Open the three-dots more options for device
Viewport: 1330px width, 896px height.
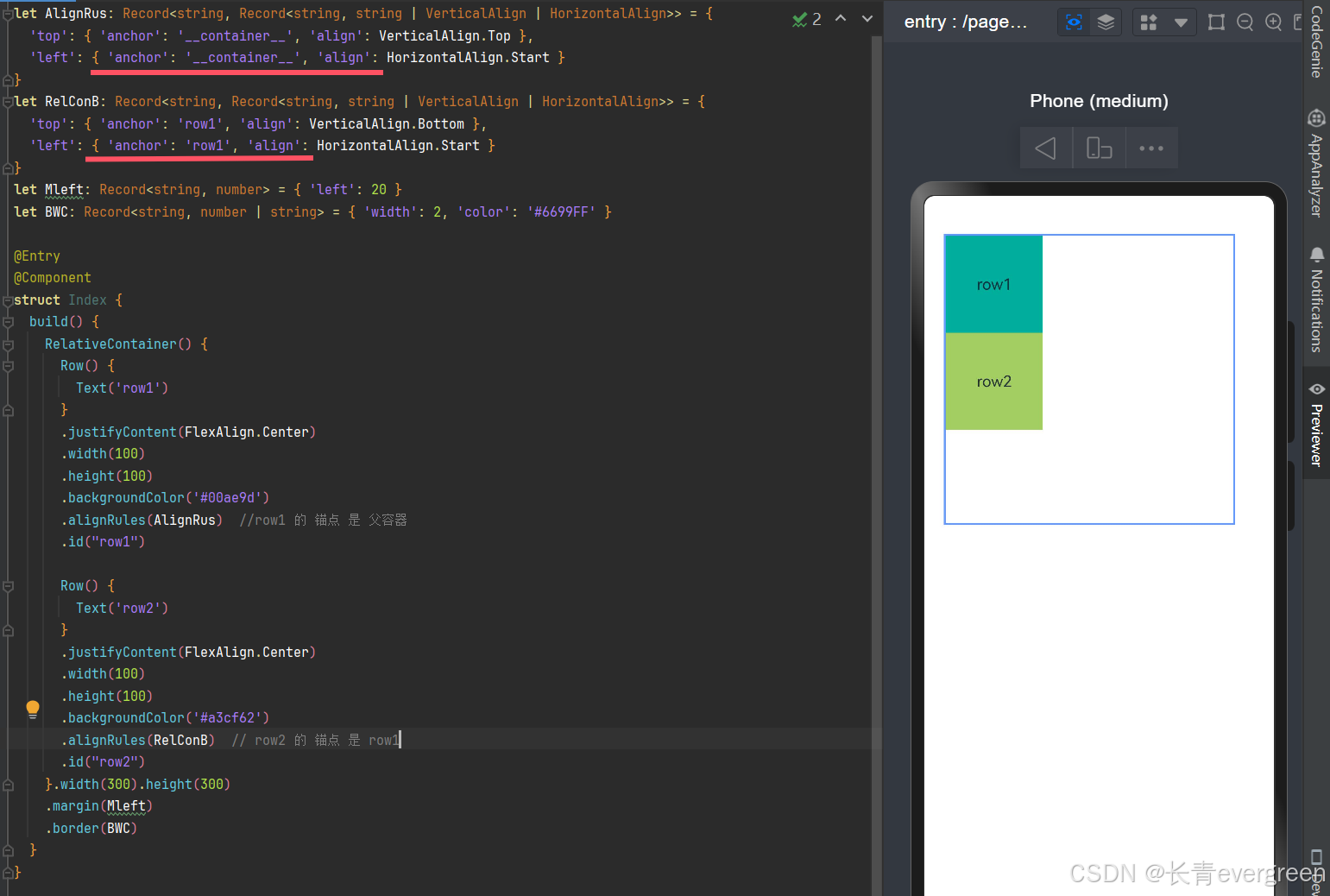click(x=1151, y=148)
